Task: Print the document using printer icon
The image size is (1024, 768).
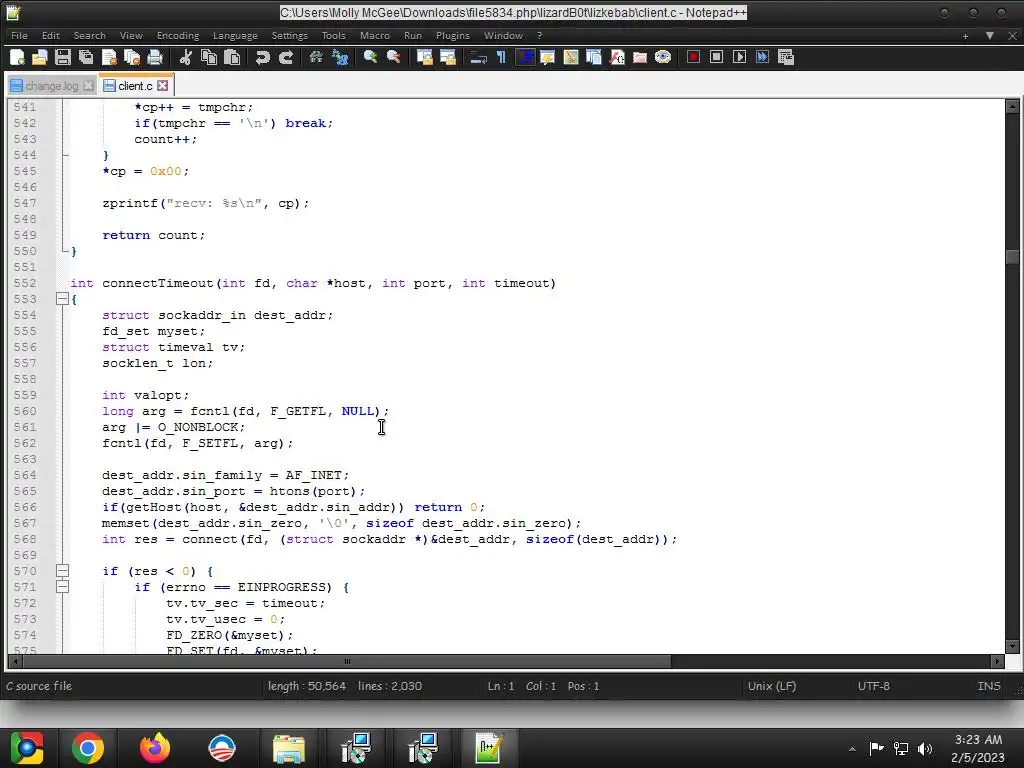Action: [155, 57]
